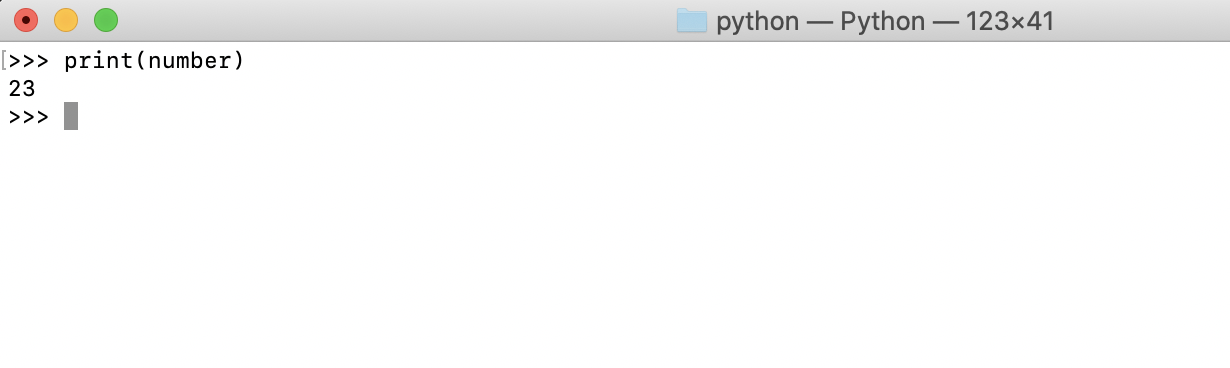
Task: Click the first >>> prompt symbol
Action: coord(28,61)
